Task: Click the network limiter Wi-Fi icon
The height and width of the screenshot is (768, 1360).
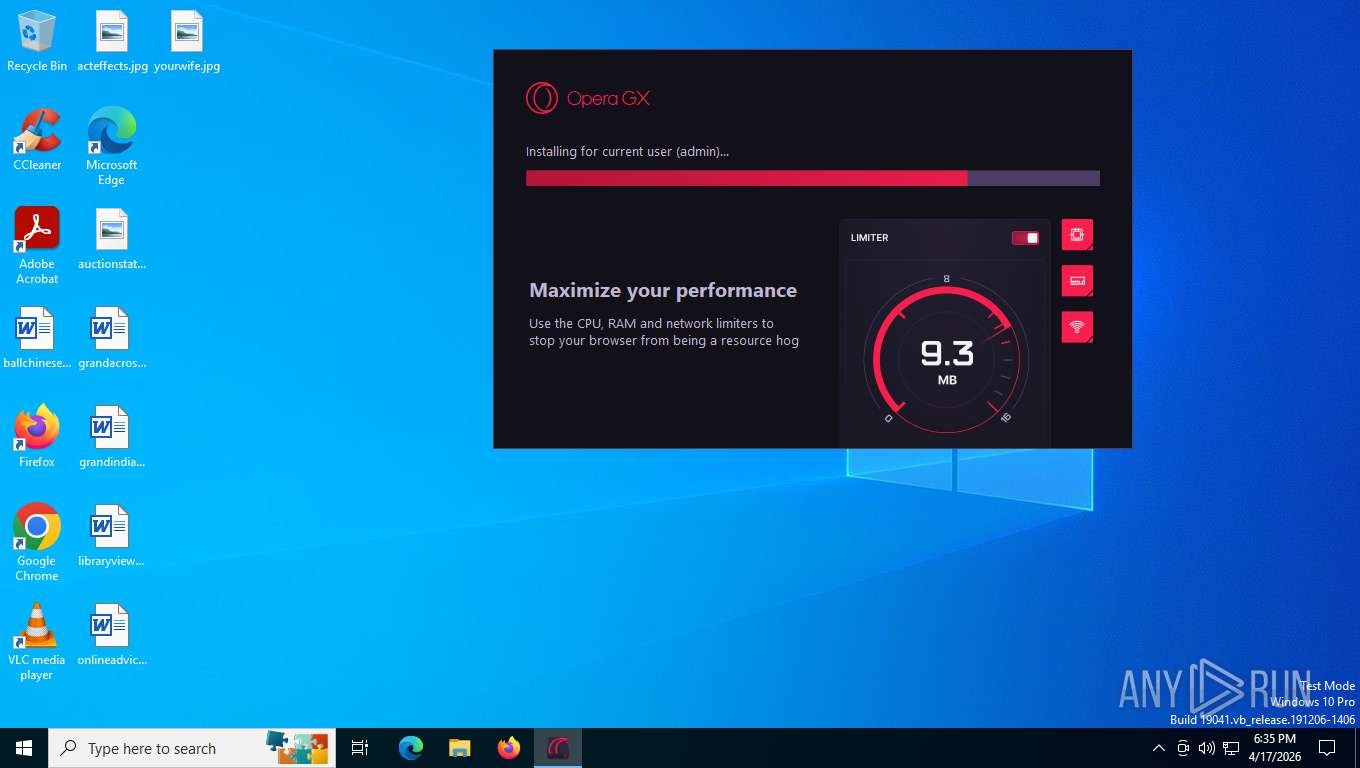Action: [1077, 327]
